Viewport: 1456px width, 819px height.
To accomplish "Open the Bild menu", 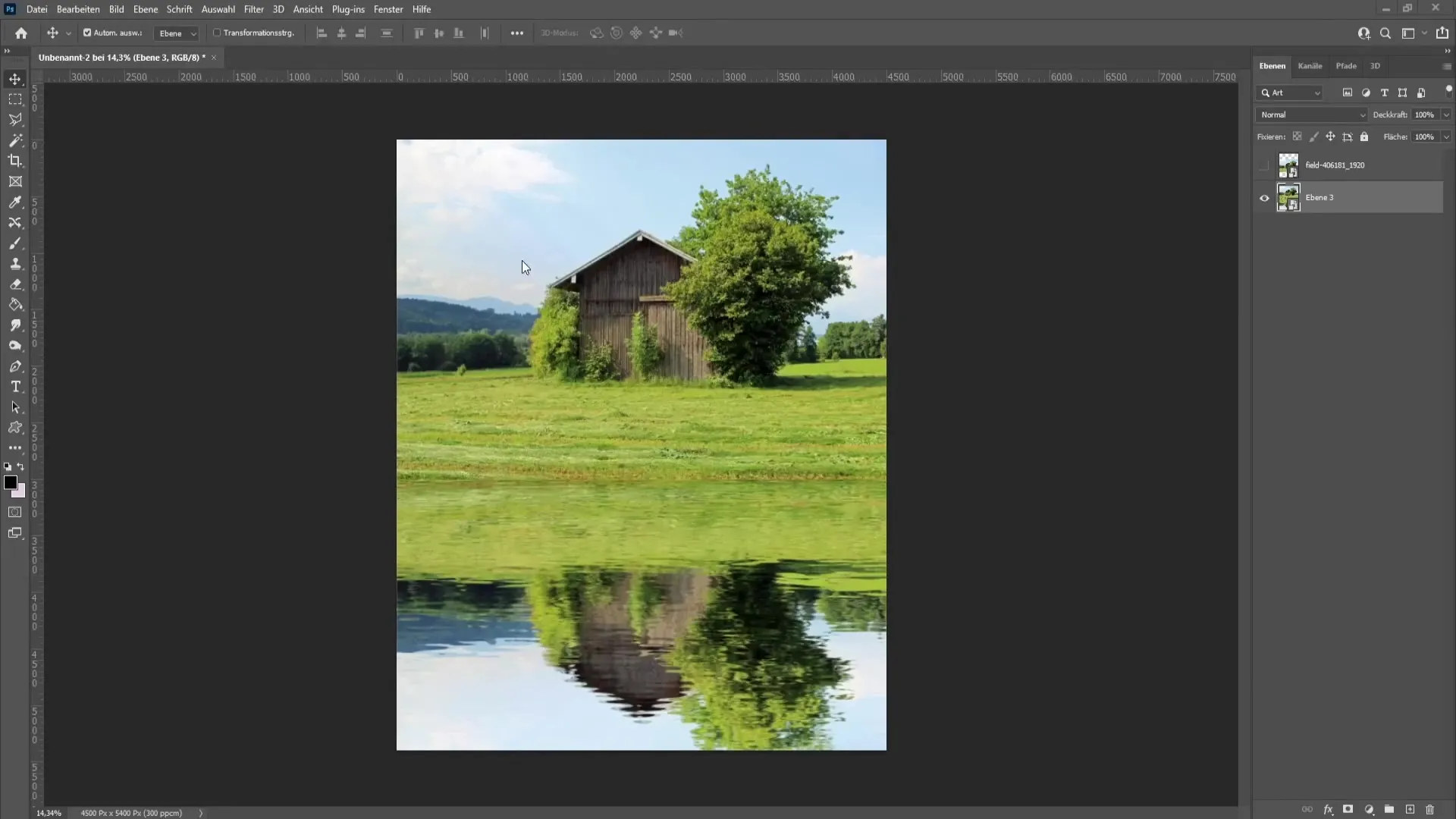I will (x=116, y=9).
